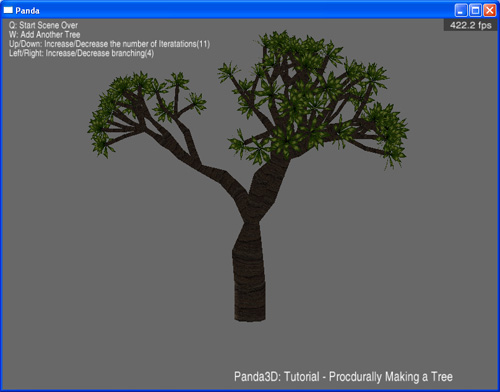The width and height of the screenshot is (500, 392).
Task: Minimize the Panda window
Action: (461, 10)
